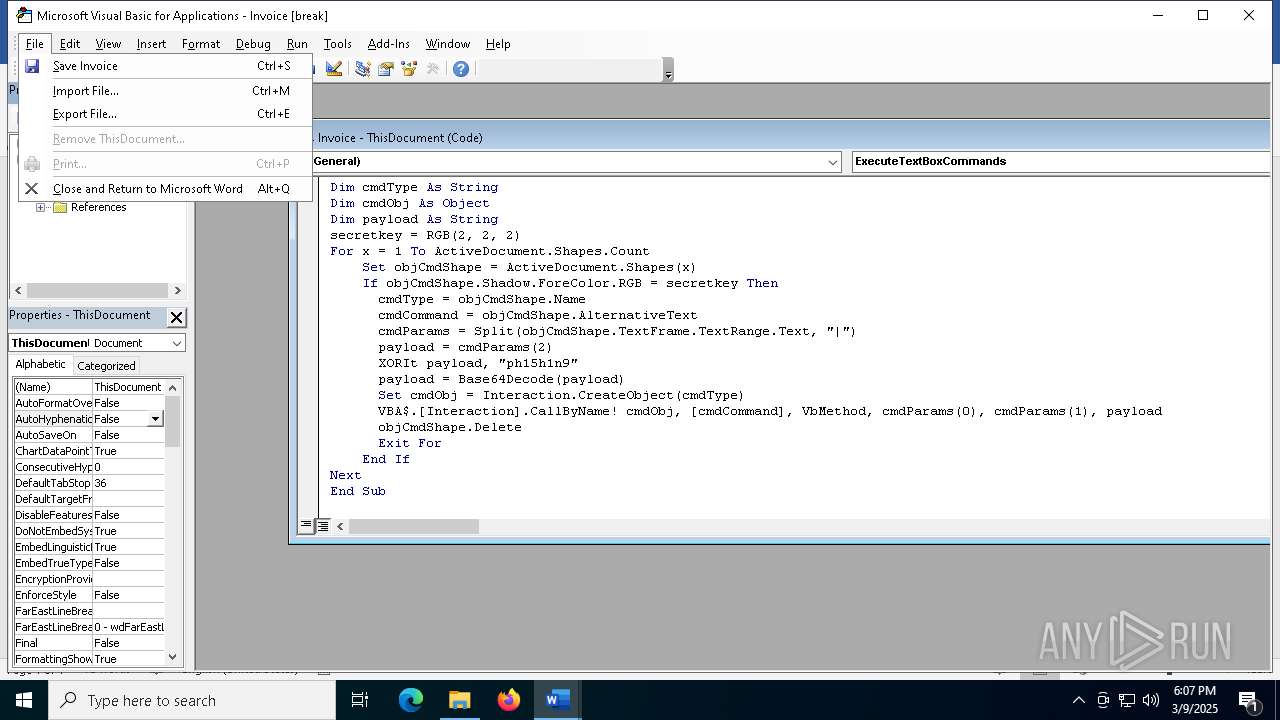The height and width of the screenshot is (720, 1280).
Task: Open the Help menu
Action: pyautogui.click(x=498, y=44)
